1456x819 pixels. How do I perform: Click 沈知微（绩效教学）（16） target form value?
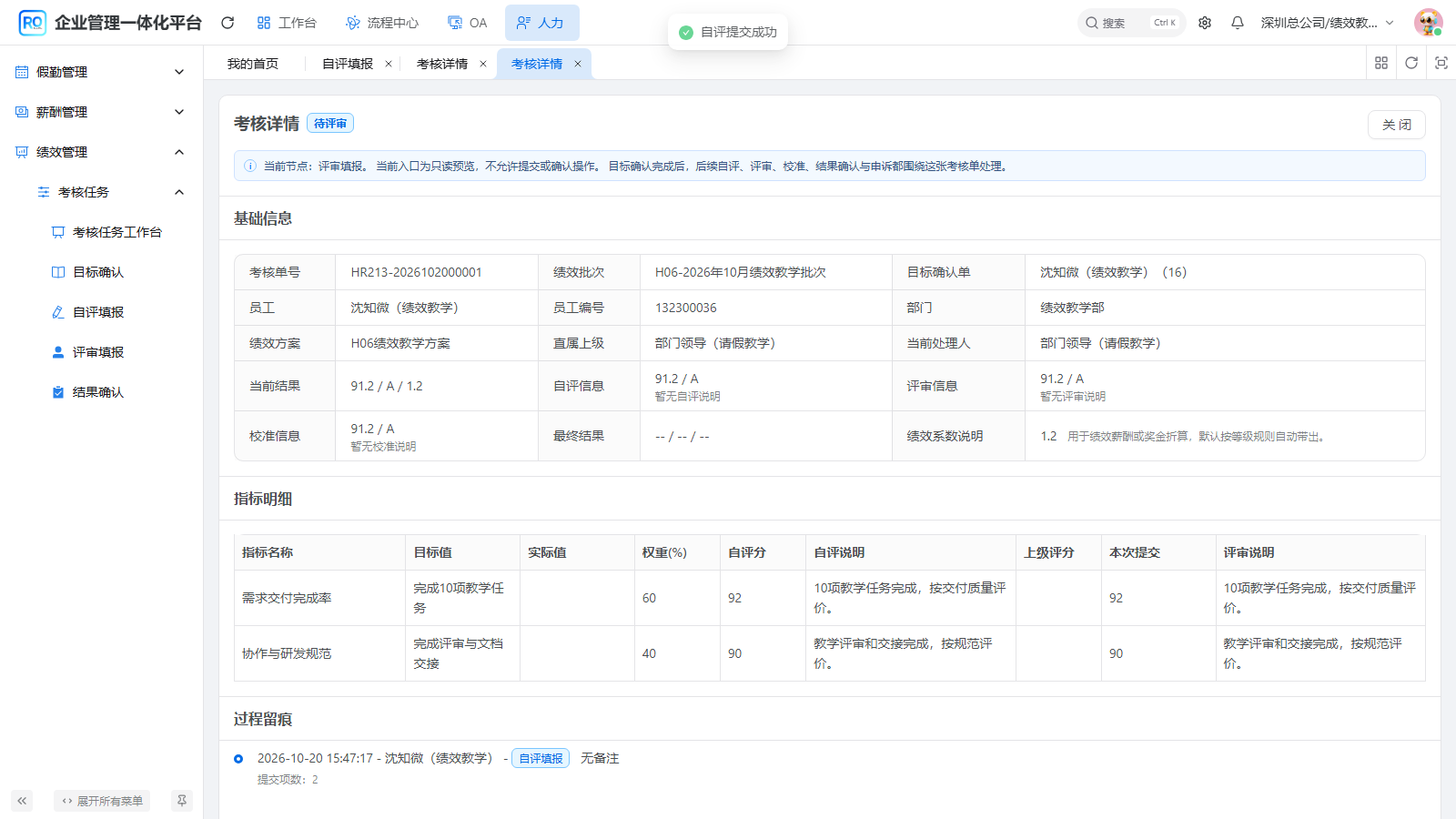tap(1114, 272)
